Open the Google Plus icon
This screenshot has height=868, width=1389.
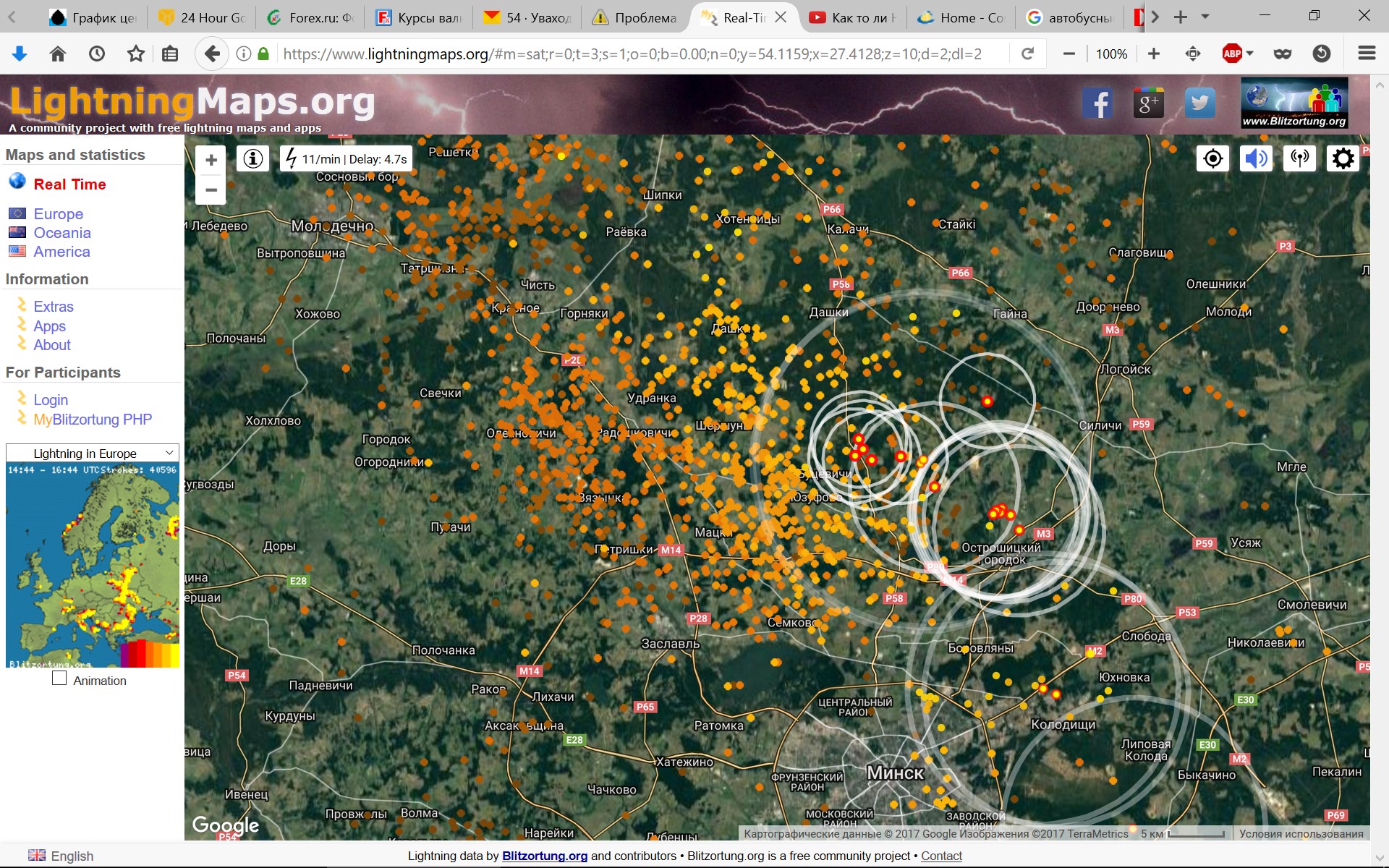tap(1148, 103)
